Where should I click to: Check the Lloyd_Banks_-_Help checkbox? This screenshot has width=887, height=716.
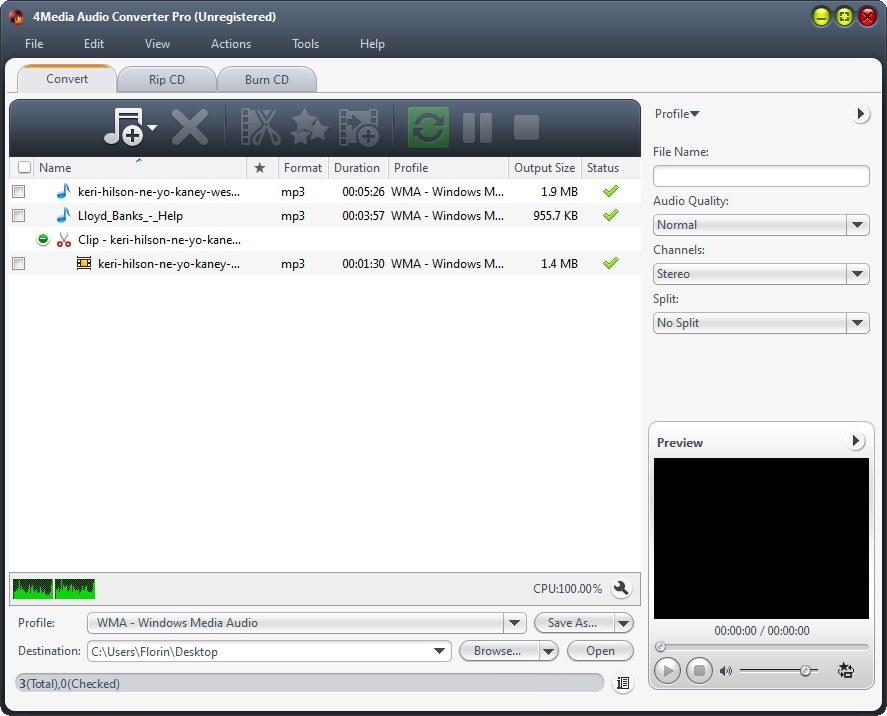click(x=17, y=215)
